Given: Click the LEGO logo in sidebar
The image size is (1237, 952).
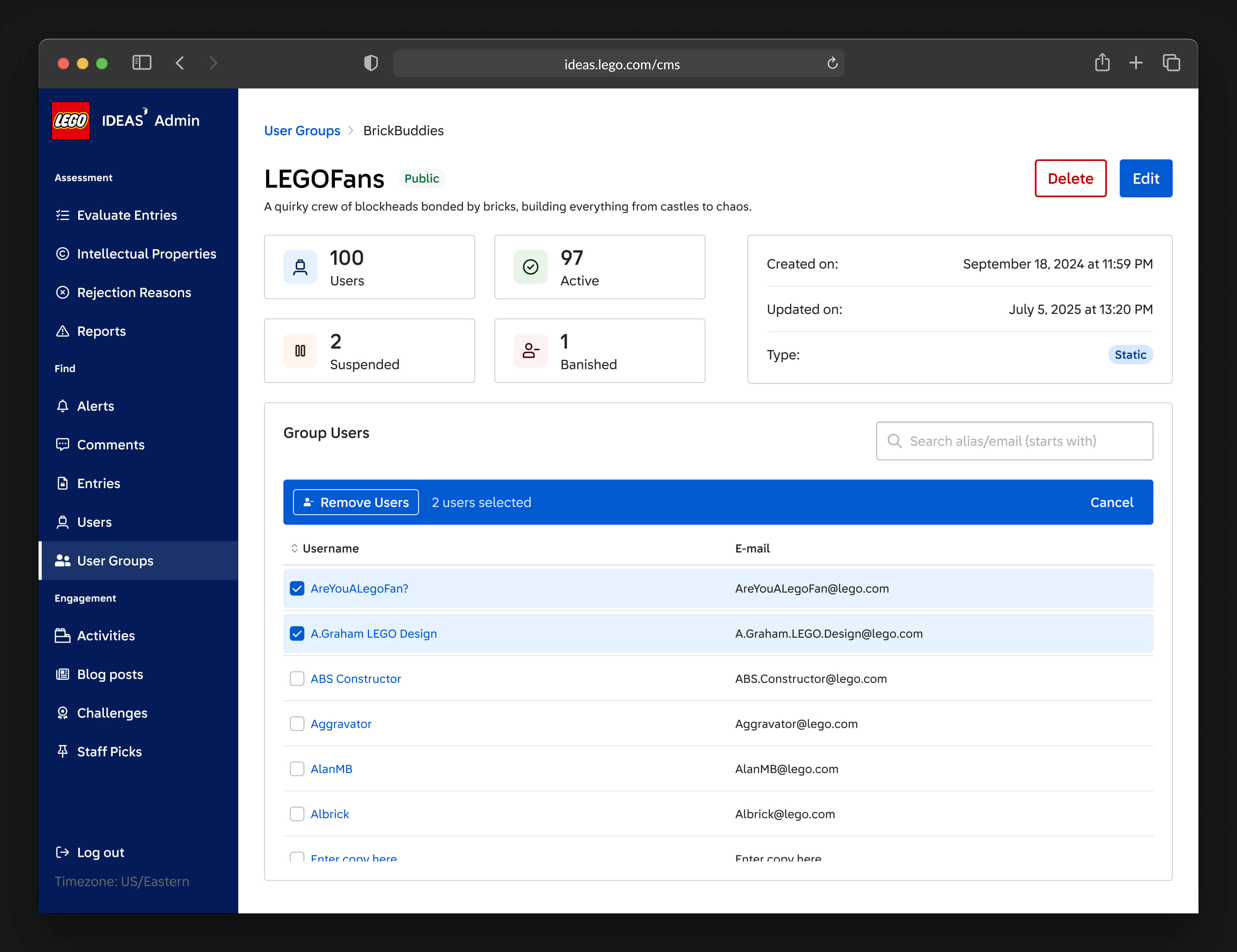Looking at the screenshot, I should coord(71,121).
